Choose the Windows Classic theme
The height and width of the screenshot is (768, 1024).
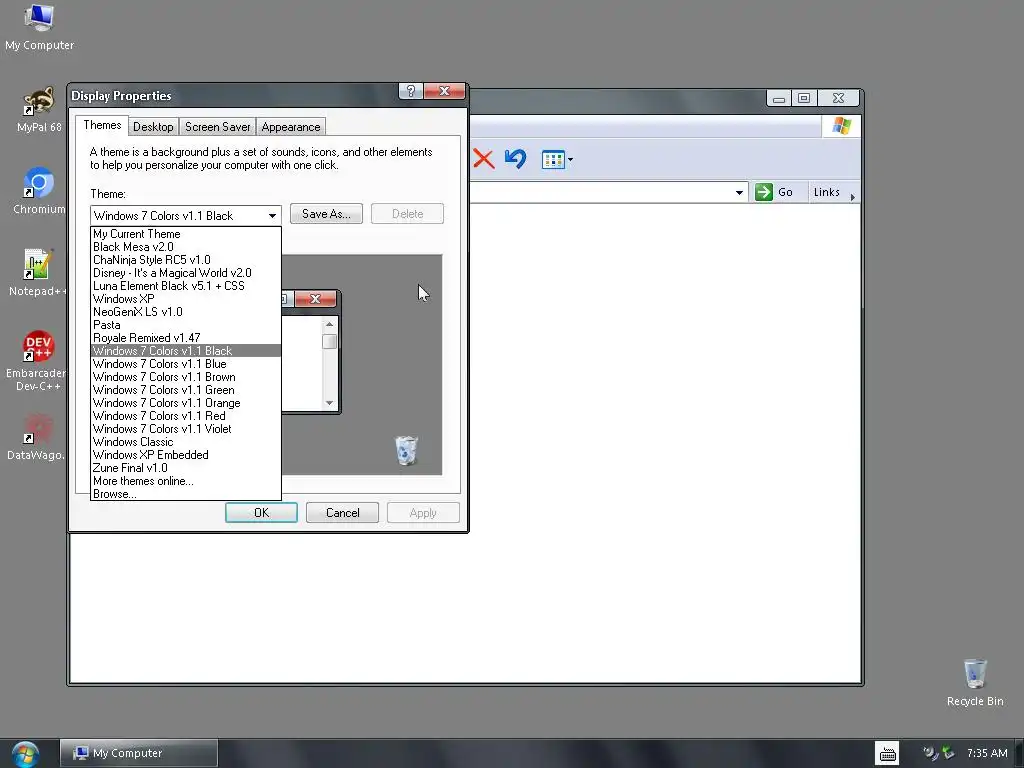pyautogui.click(x=185, y=442)
